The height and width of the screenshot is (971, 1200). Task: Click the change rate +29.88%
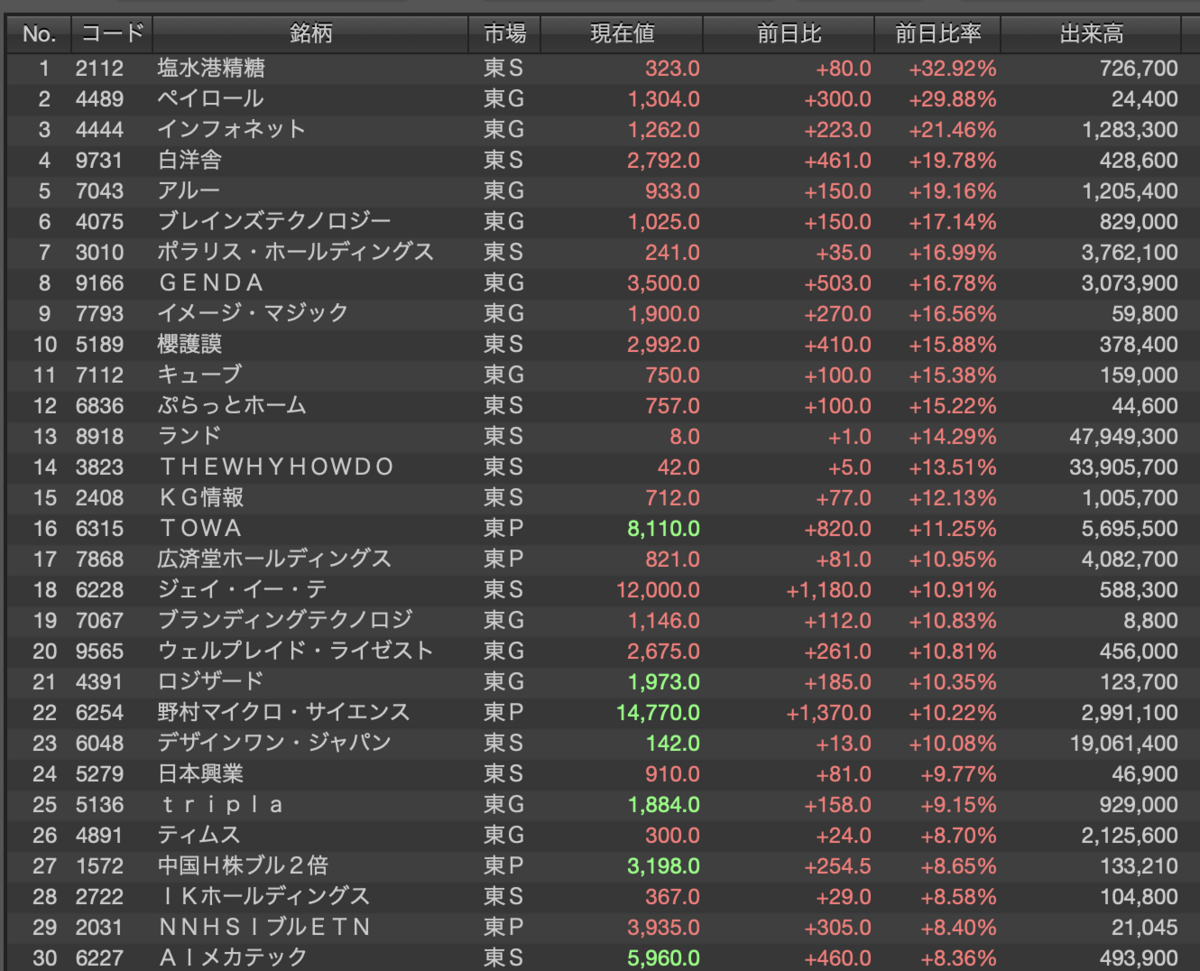point(952,99)
